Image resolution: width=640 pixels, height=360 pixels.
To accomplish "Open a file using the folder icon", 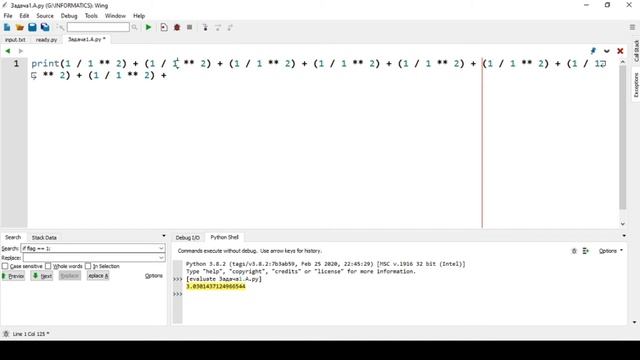I will [x=20, y=27].
